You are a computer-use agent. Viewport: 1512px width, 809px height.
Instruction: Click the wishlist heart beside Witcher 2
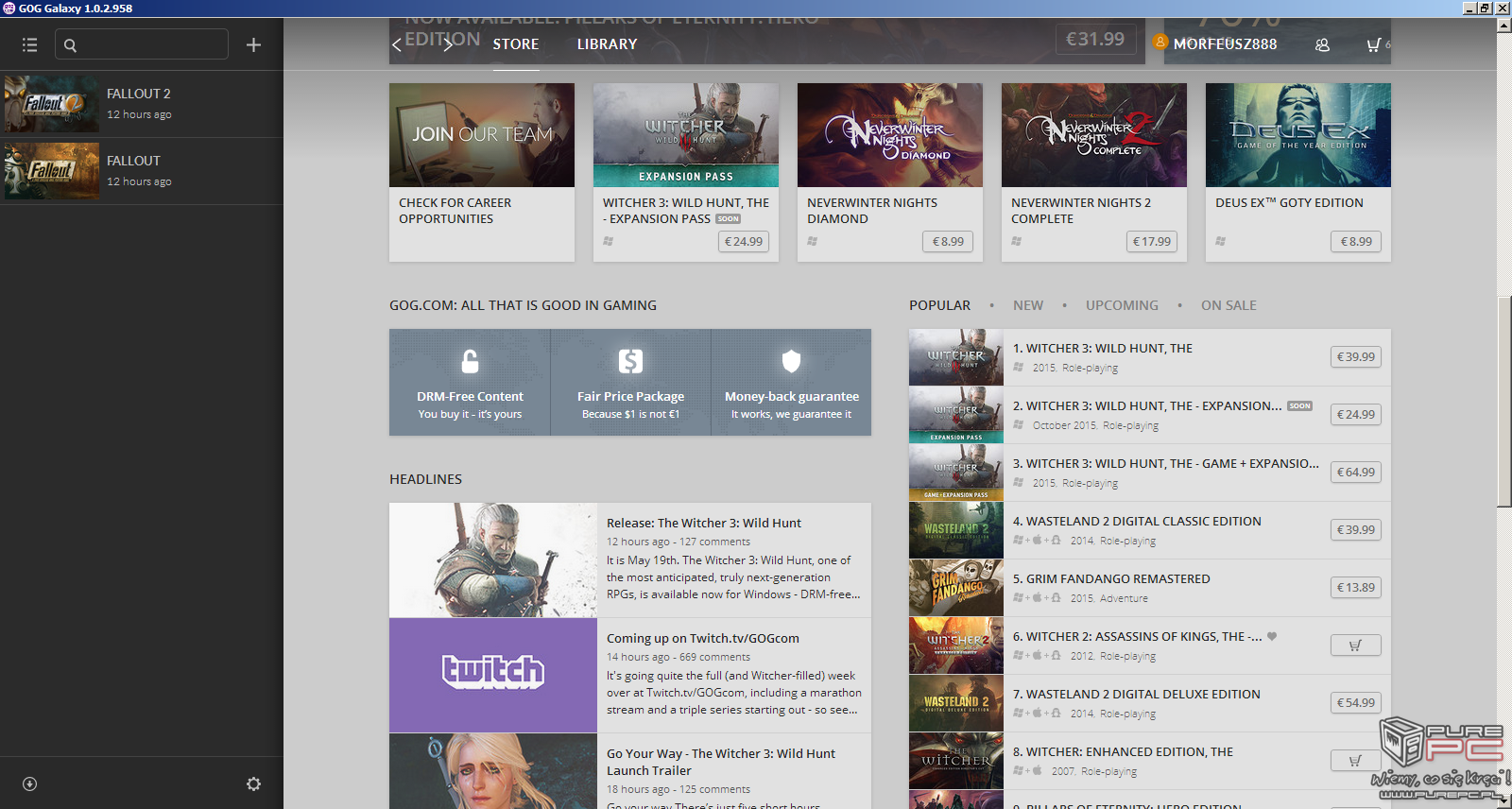(x=1272, y=636)
